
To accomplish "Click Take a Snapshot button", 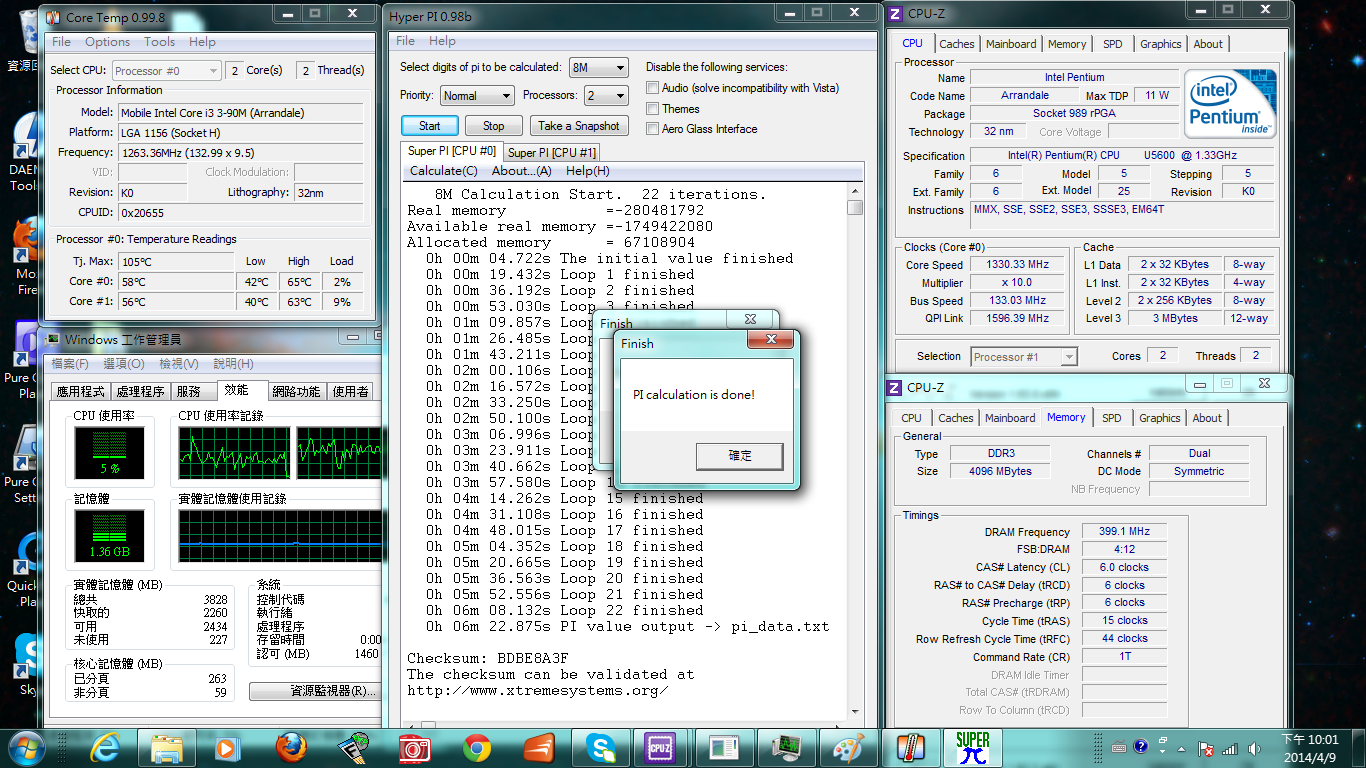I will (579, 126).
